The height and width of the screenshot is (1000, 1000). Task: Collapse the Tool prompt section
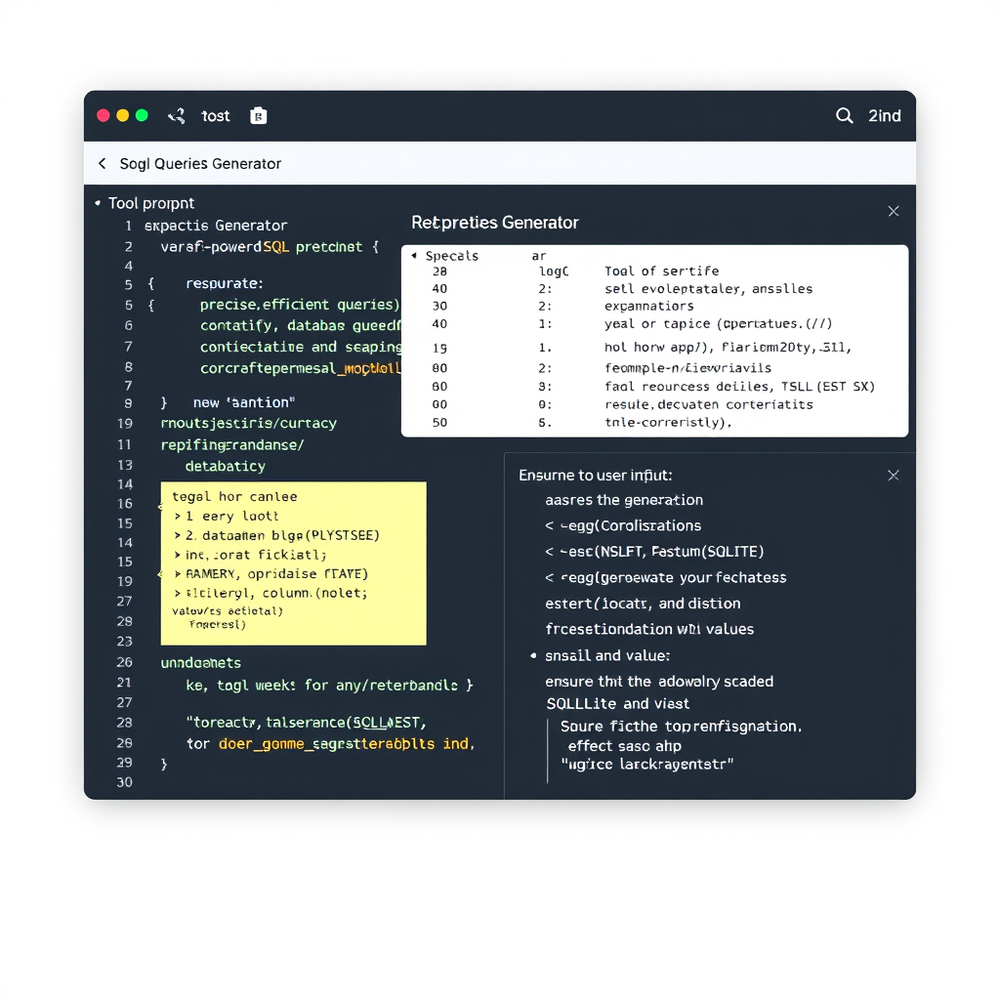[x=97, y=203]
